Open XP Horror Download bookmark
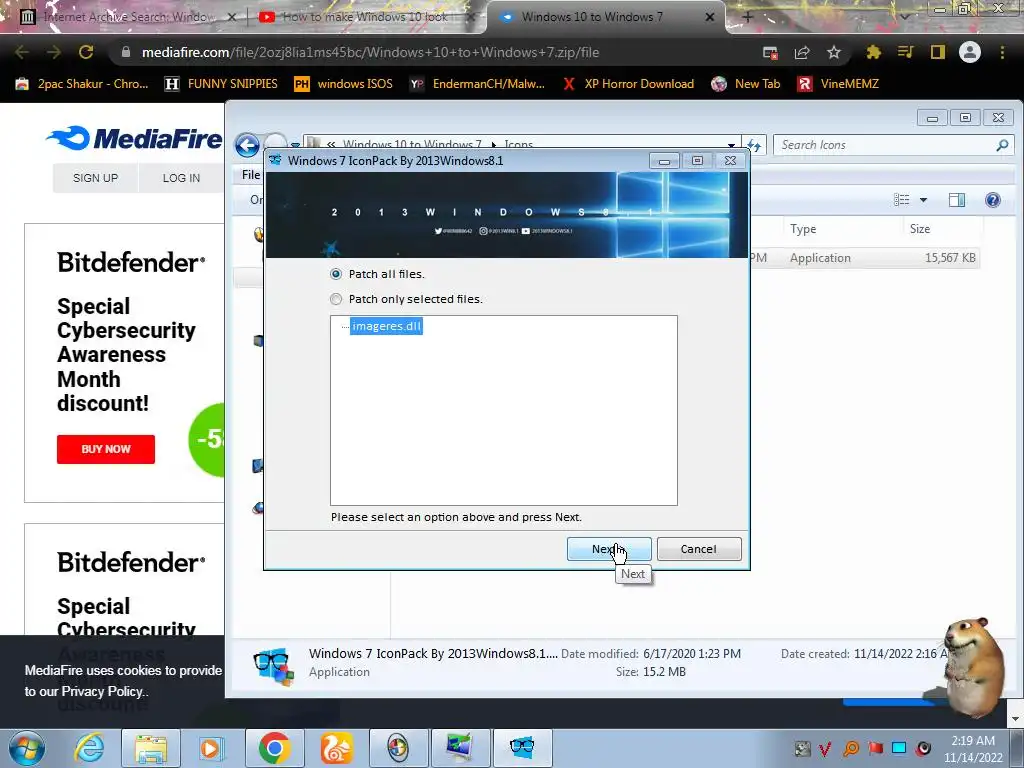The height and width of the screenshot is (768, 1024). point(628,84)
